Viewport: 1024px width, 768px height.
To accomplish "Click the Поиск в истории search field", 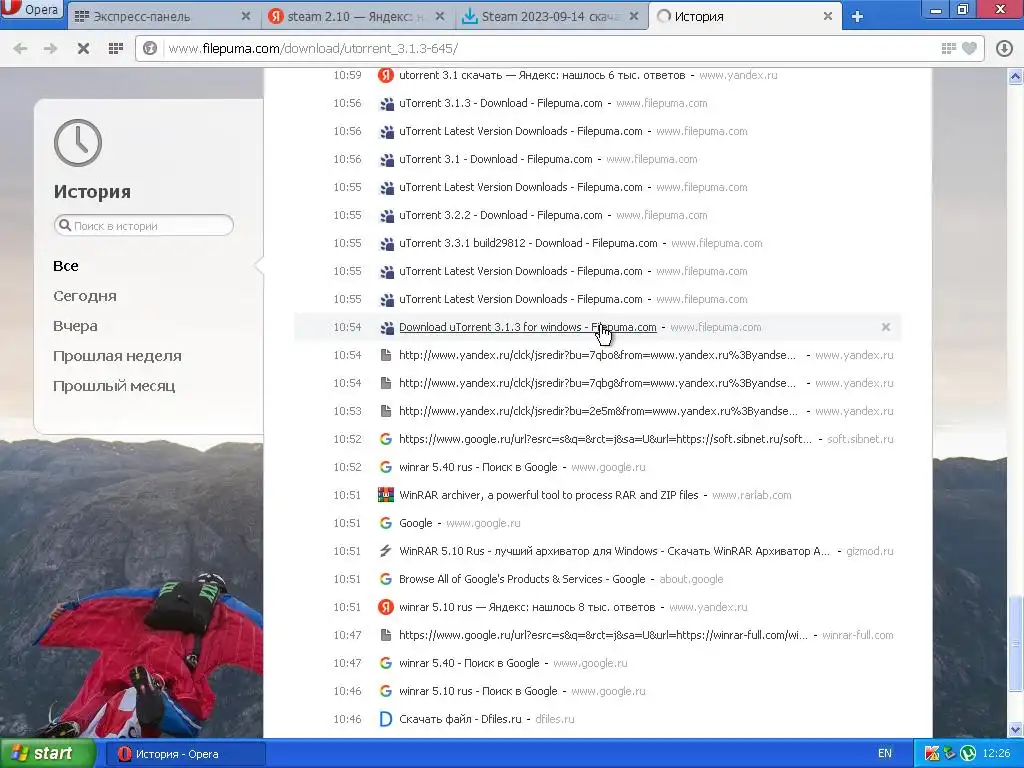I will (144, 225).
